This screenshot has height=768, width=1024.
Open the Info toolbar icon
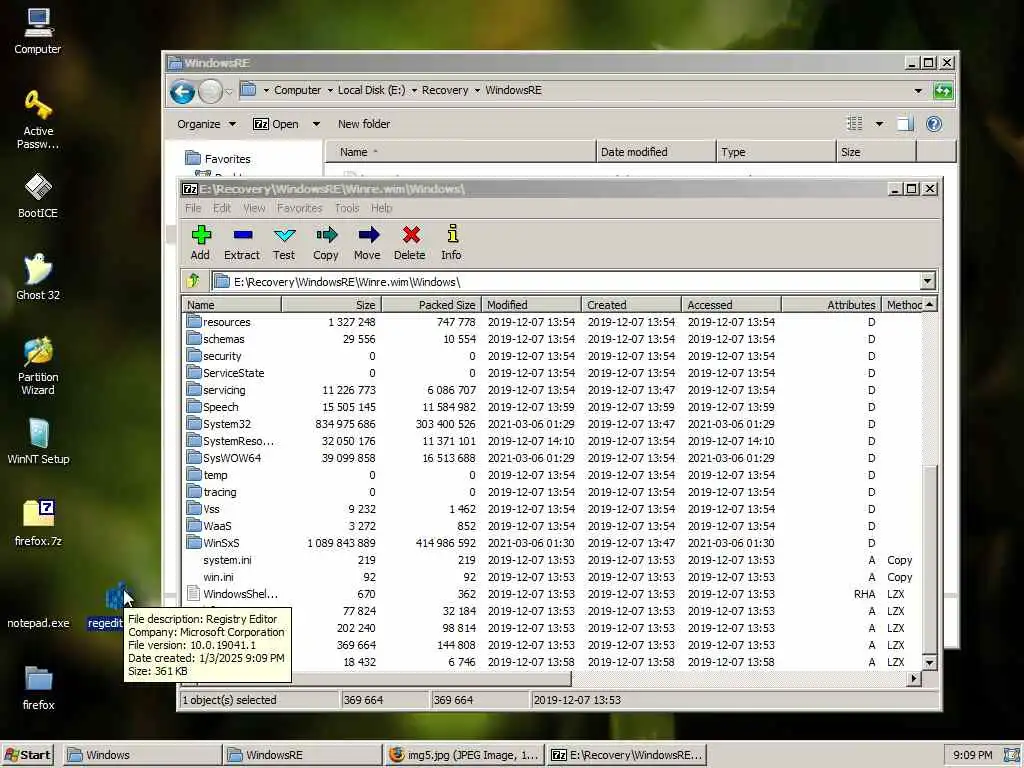(x=451, y=243)
